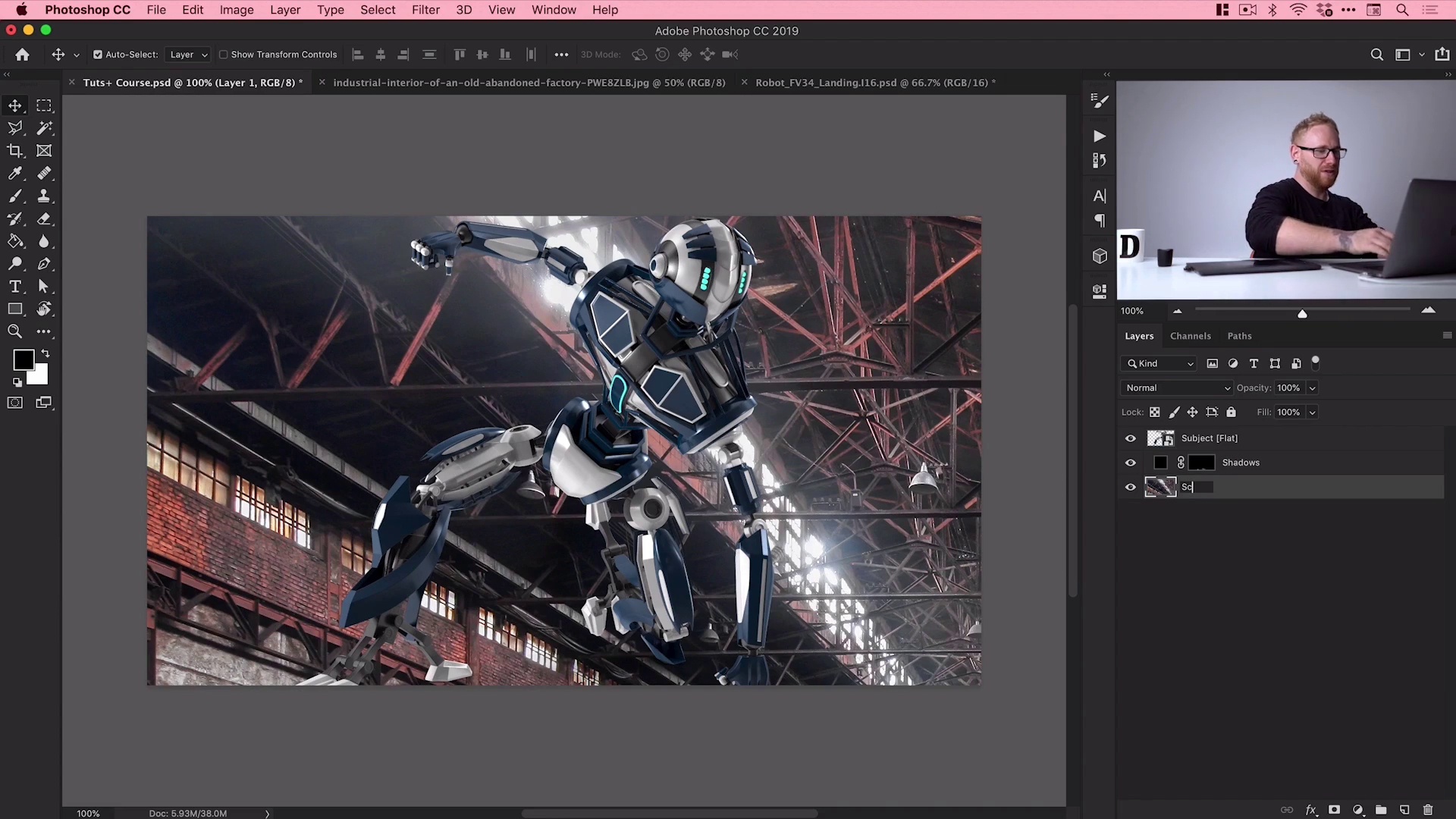Open the Filter menu
Viewport: 1456px width, 819px height.
pyautogui.click(x=424, y=10)
